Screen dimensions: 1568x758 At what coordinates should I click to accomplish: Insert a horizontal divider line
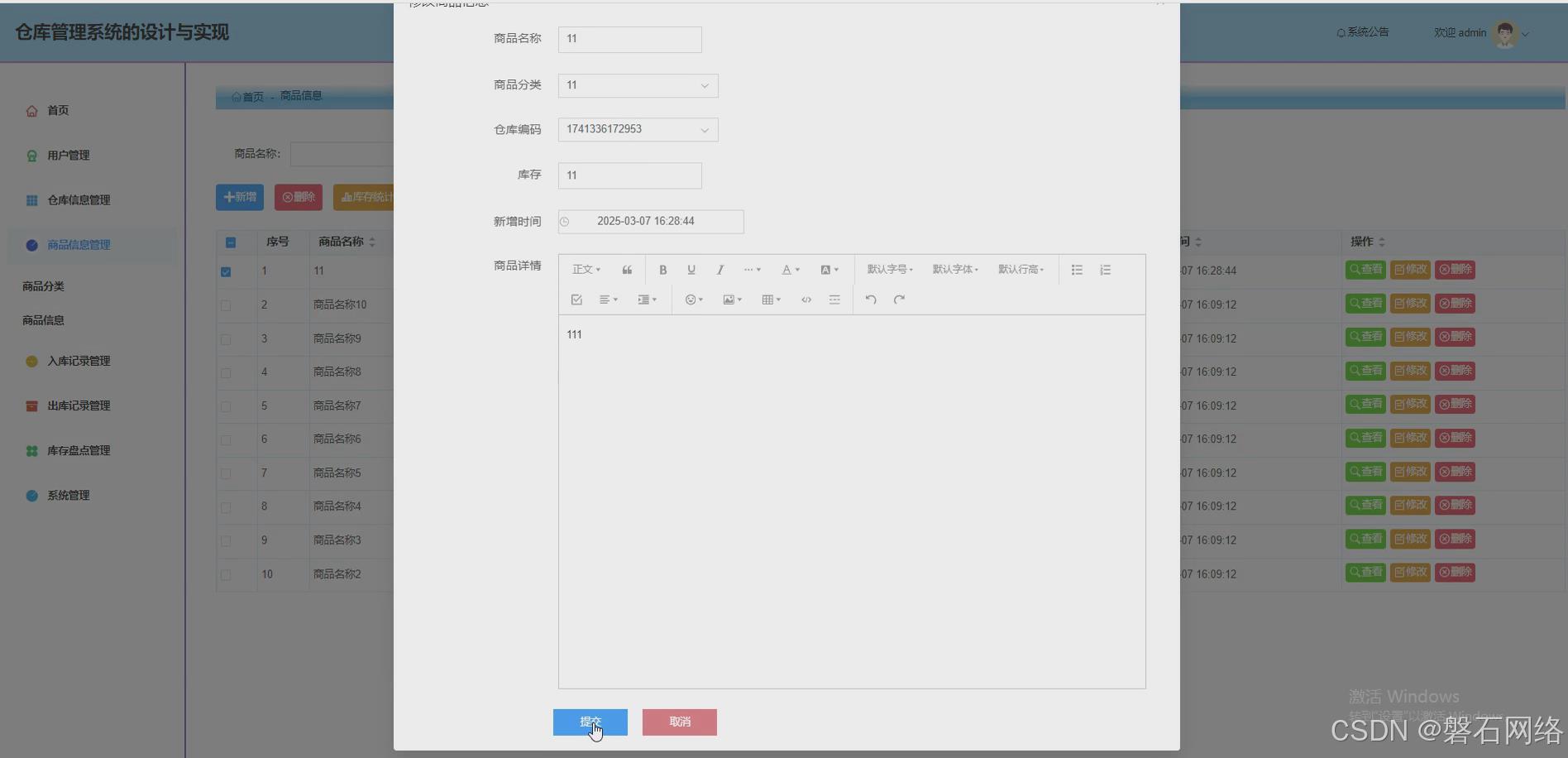coord(834,300)
